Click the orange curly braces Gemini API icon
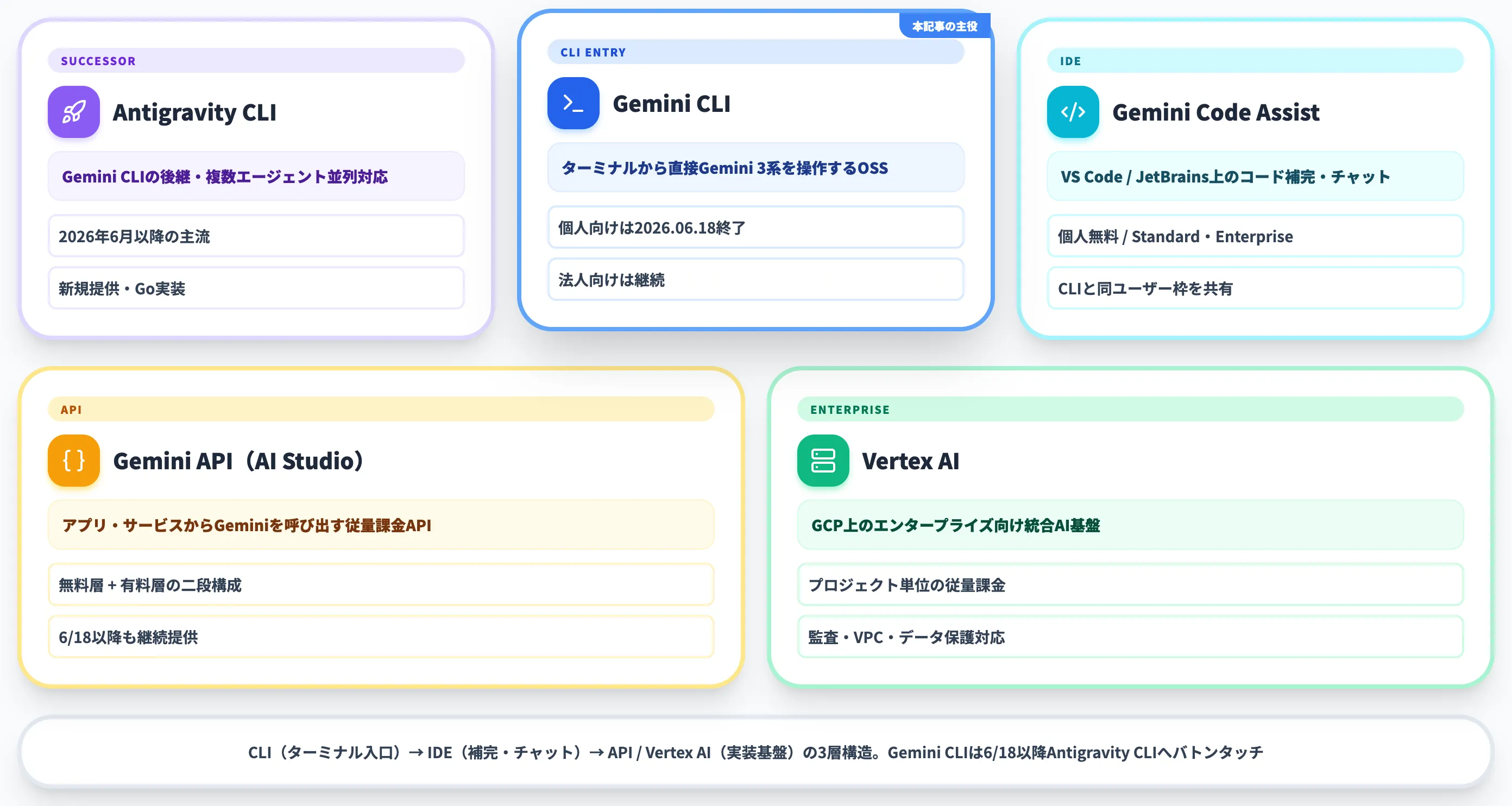The height and width of the screenshot is (806, 1512). [73, 461]
